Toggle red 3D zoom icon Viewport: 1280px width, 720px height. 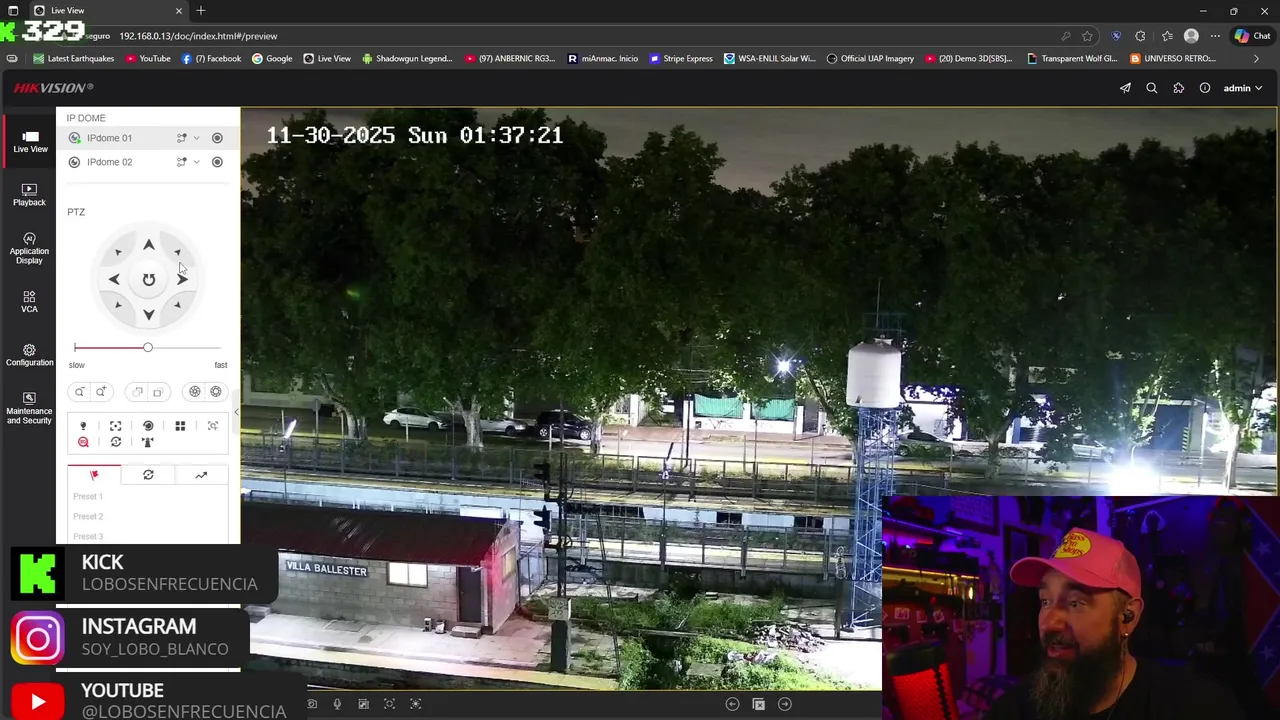point(83,442)
